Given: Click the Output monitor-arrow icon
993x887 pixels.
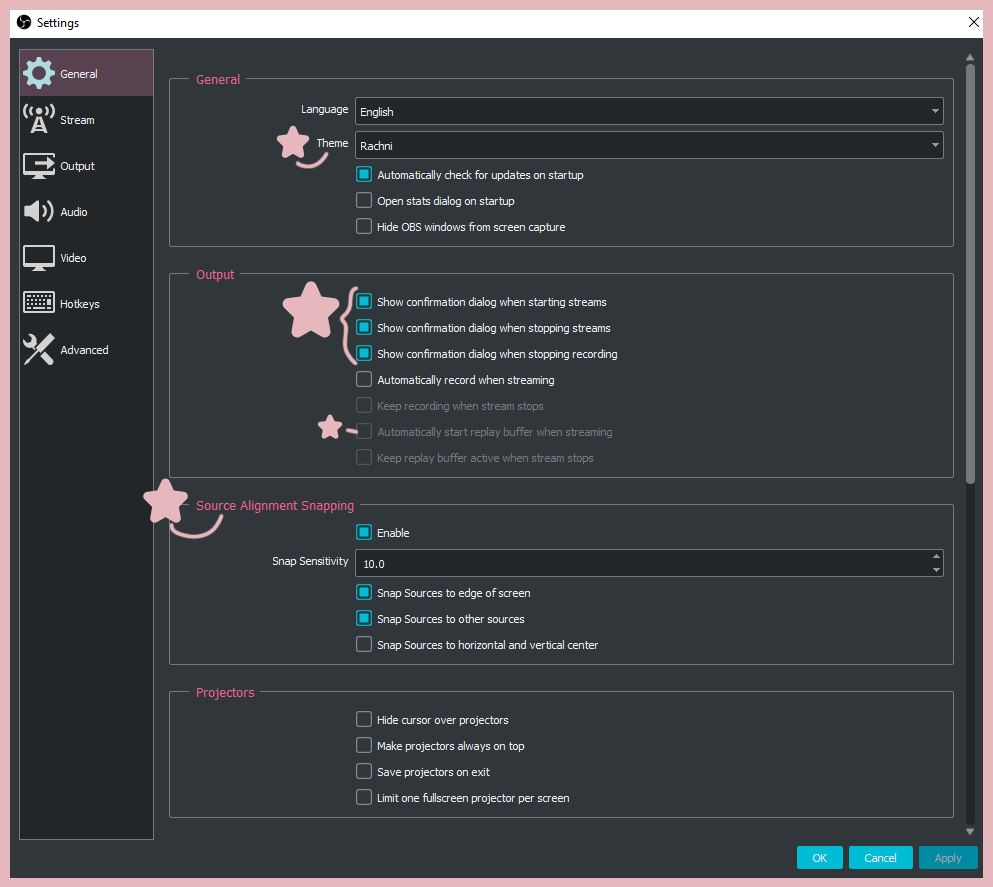Looking at the screenshot, I should click(39, 165).
